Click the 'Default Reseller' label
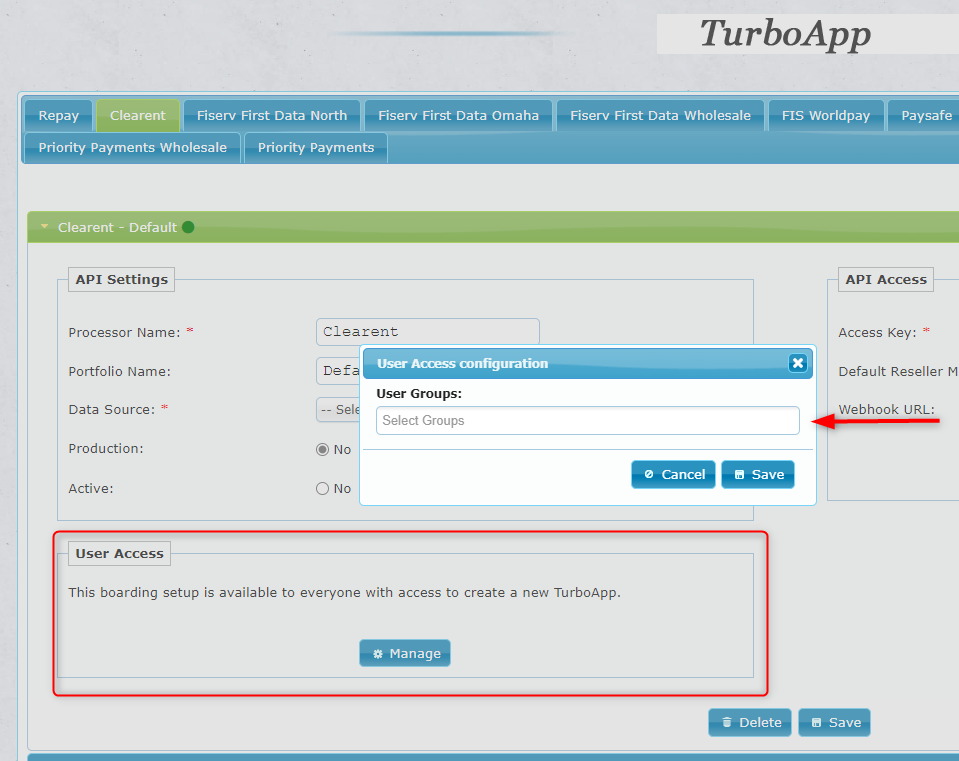This screenshot has height=761, width=959. (898, 371)
